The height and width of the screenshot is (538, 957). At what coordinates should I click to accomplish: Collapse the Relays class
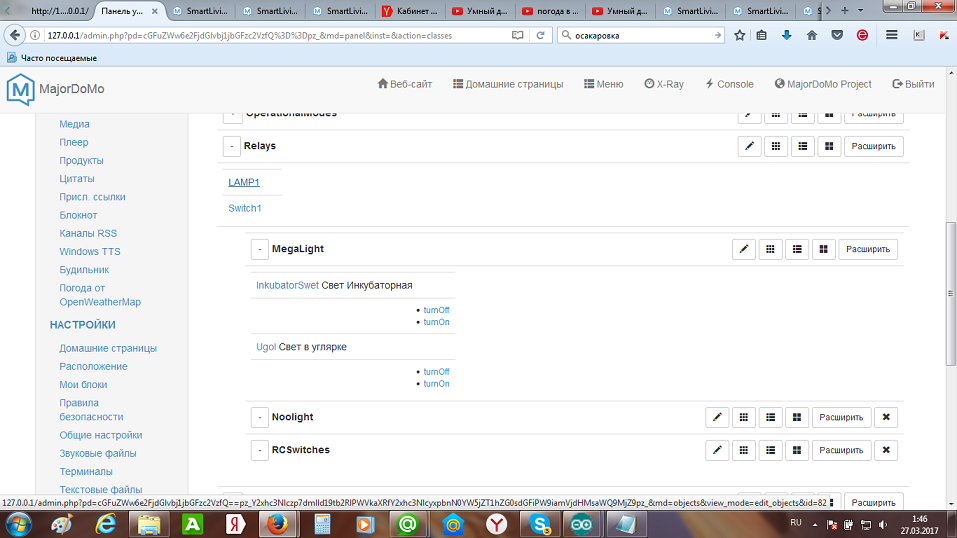click(x=232, y=146)
